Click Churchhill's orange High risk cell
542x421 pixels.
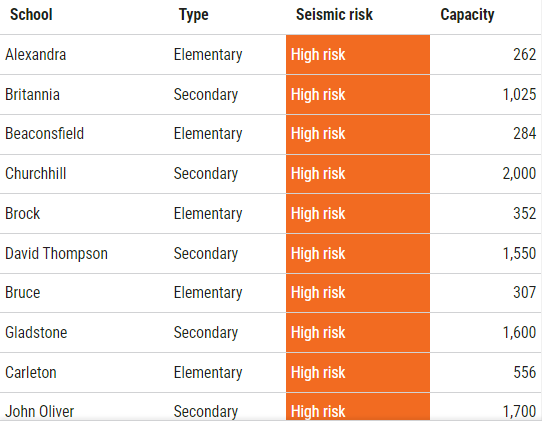(358, 174)
